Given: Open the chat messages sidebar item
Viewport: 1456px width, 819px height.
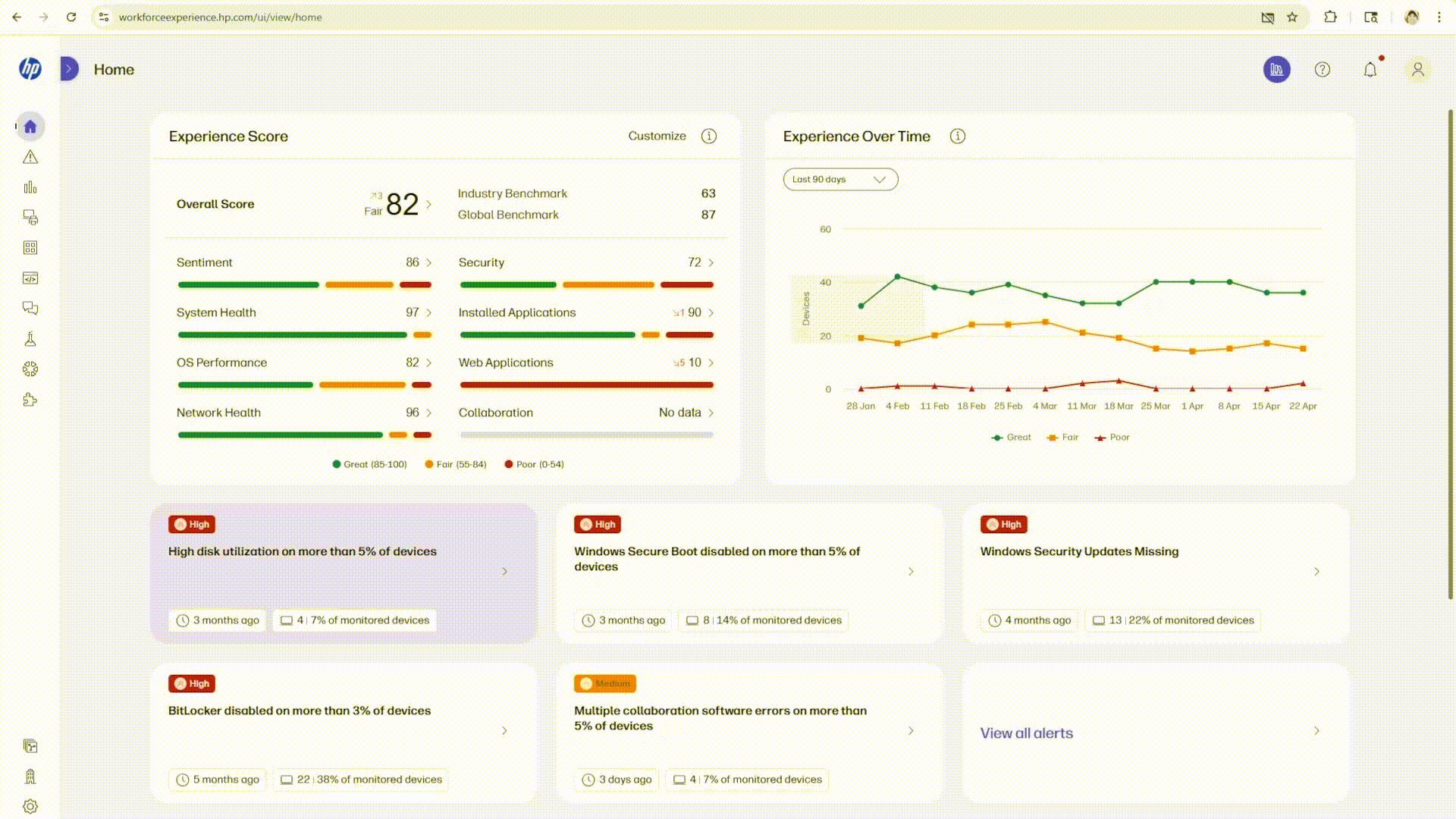Looking at the screenshot, I should [30, 309].
